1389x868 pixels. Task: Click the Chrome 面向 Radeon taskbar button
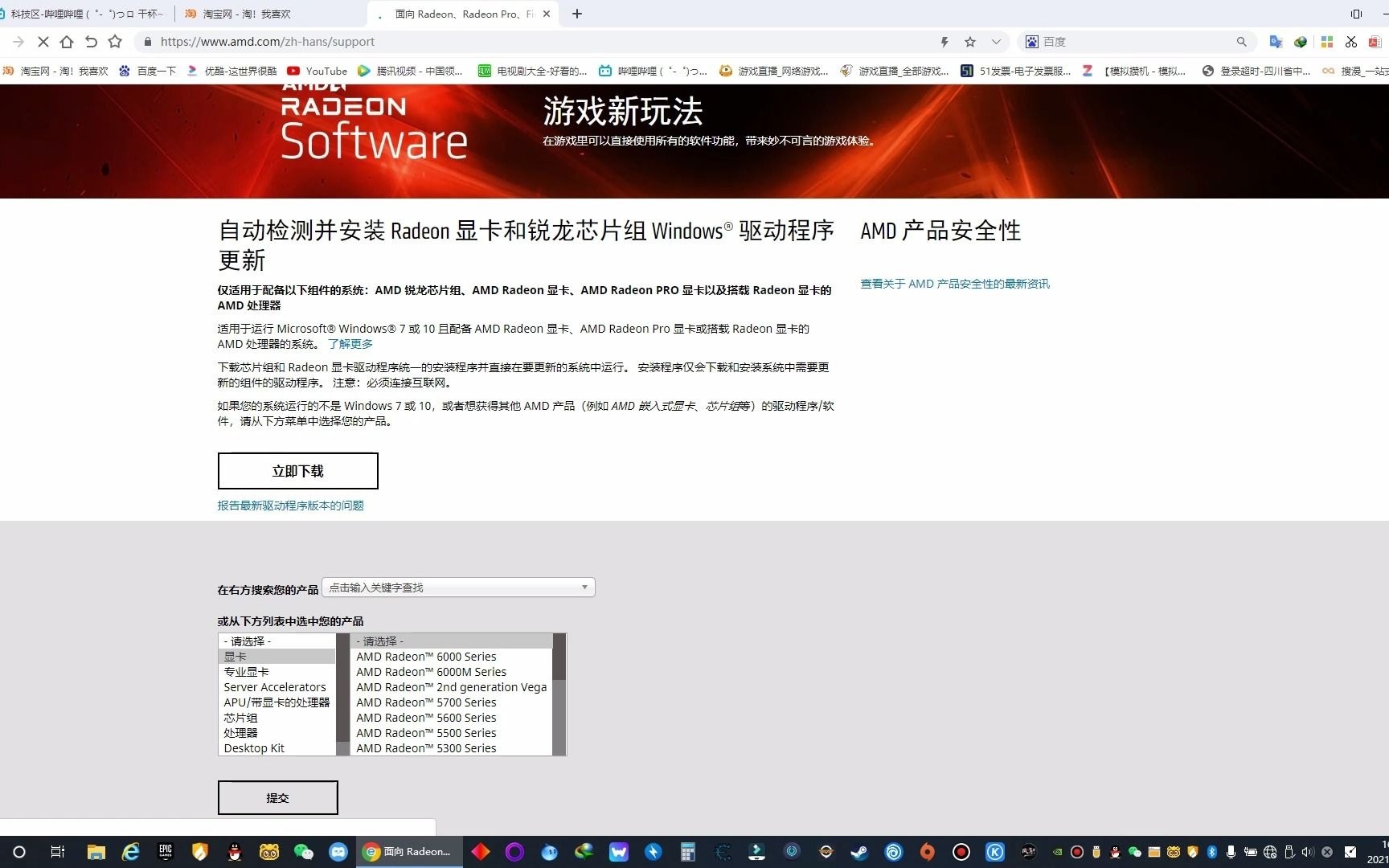tap(409, 852)
